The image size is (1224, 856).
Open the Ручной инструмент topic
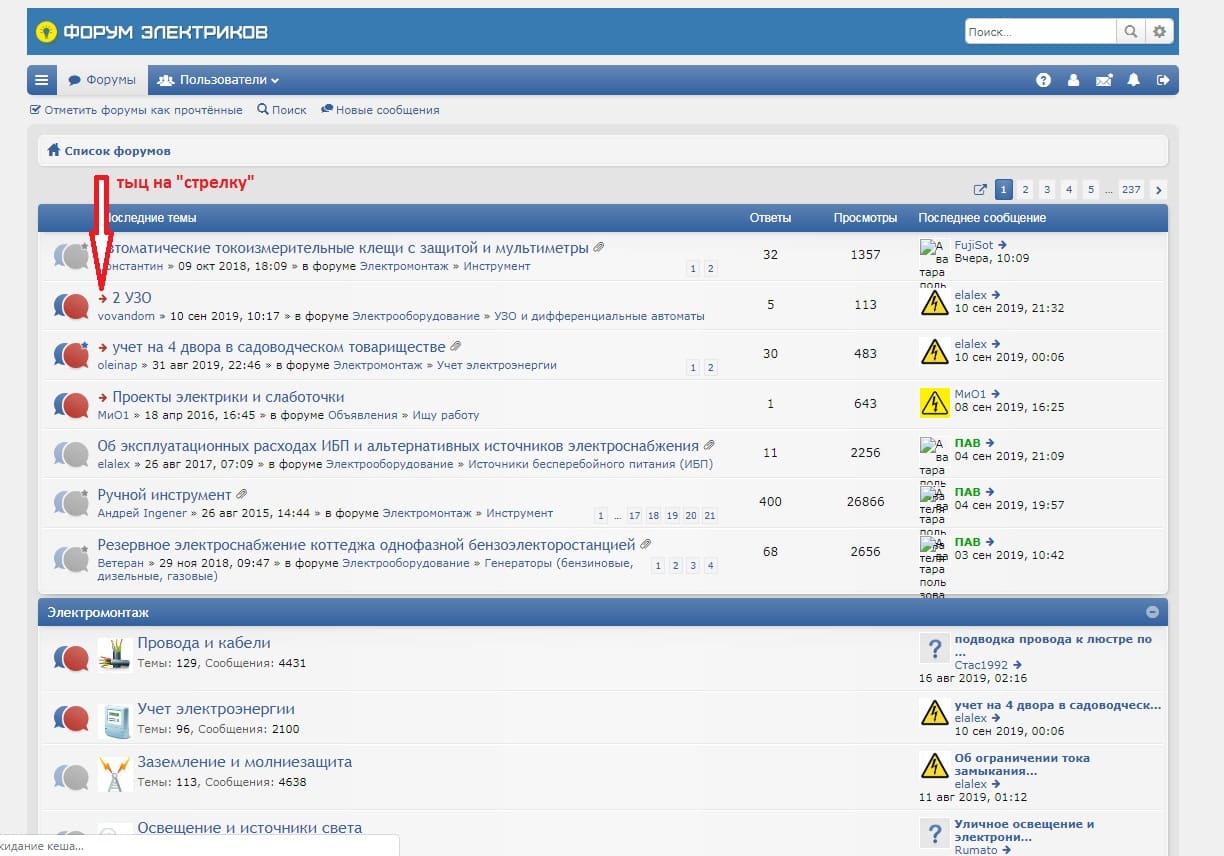click(x=164, y=495)
